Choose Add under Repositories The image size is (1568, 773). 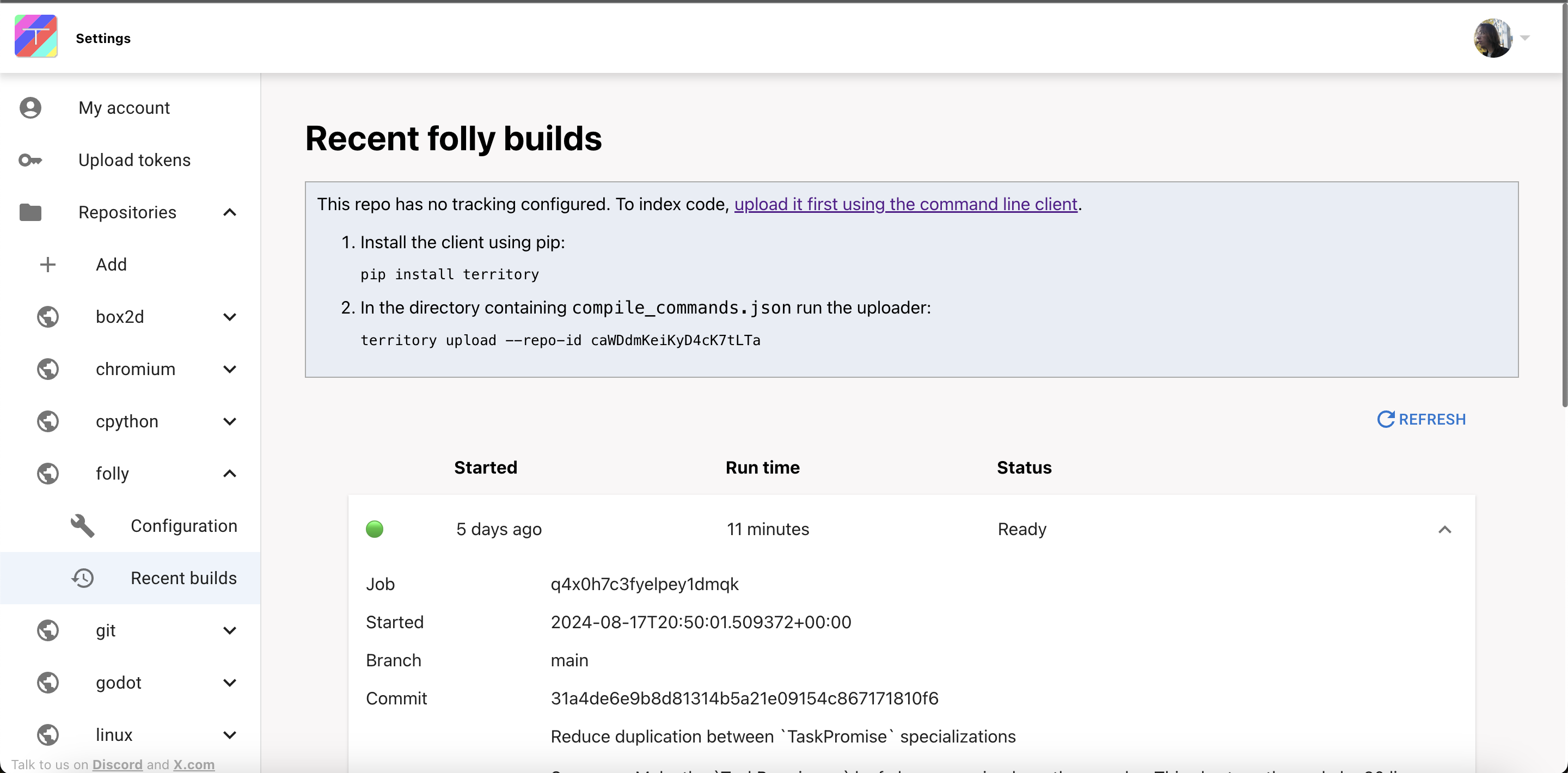coord(112,265)
